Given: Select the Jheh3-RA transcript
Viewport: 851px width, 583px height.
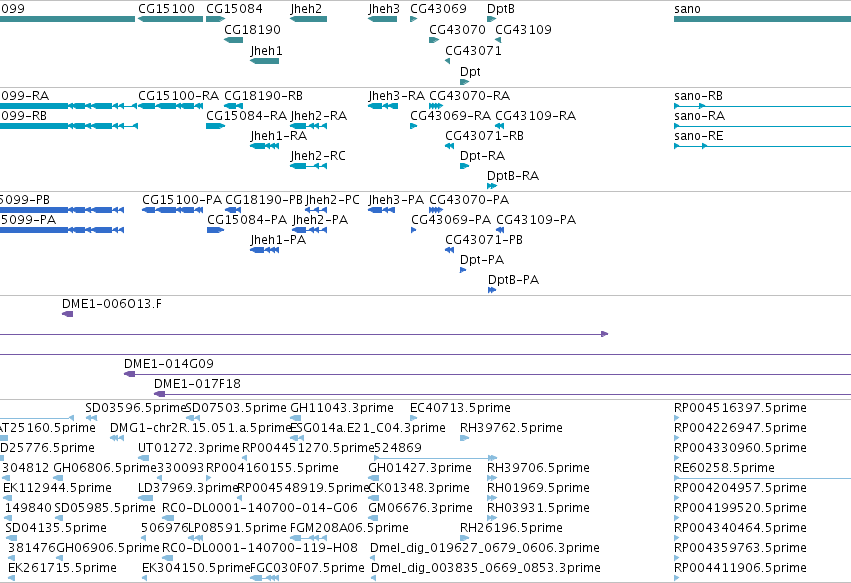Looking at the screenshot, I should (382, 106).
